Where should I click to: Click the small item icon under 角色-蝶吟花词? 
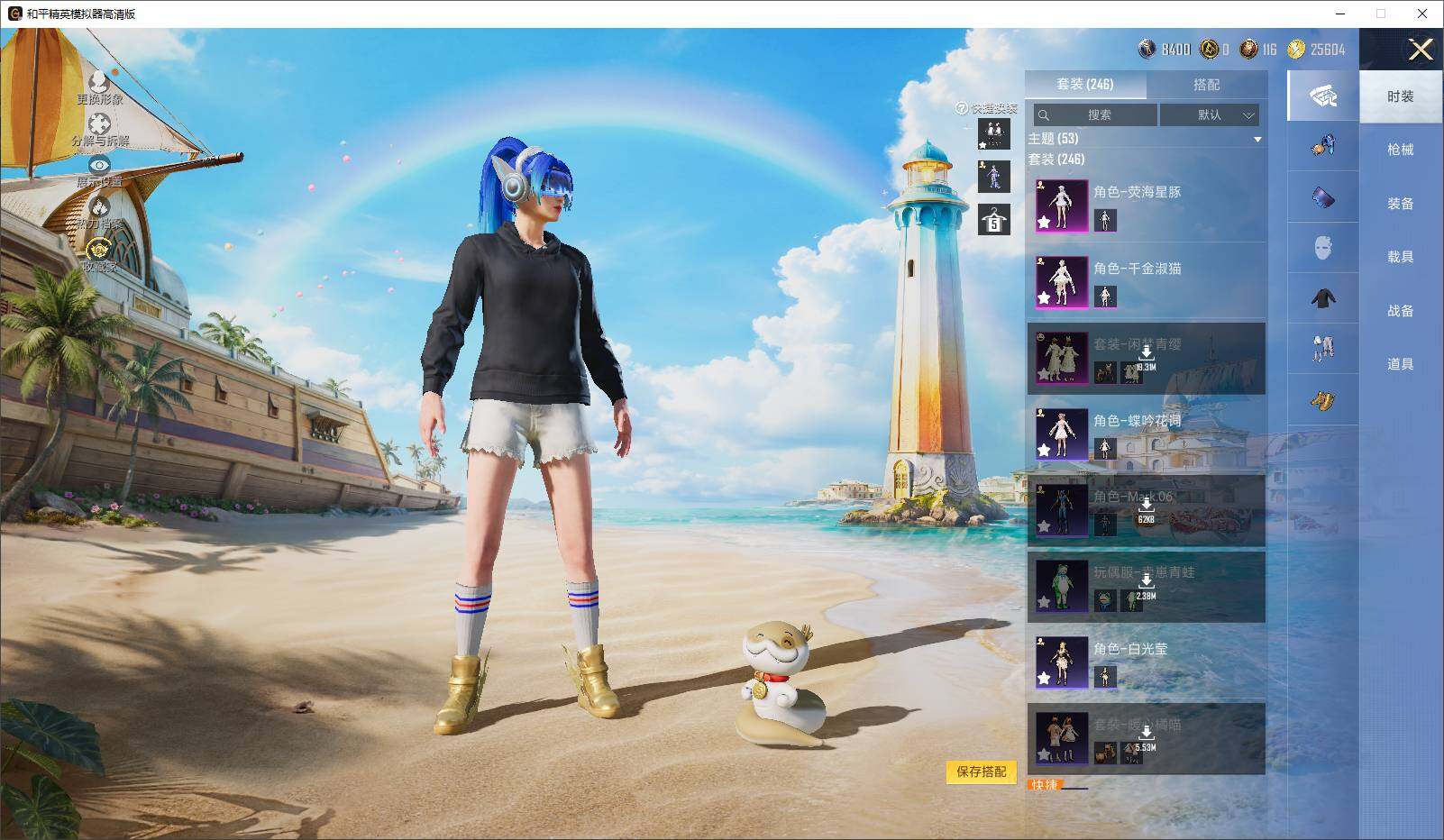tap(1105, 449)
